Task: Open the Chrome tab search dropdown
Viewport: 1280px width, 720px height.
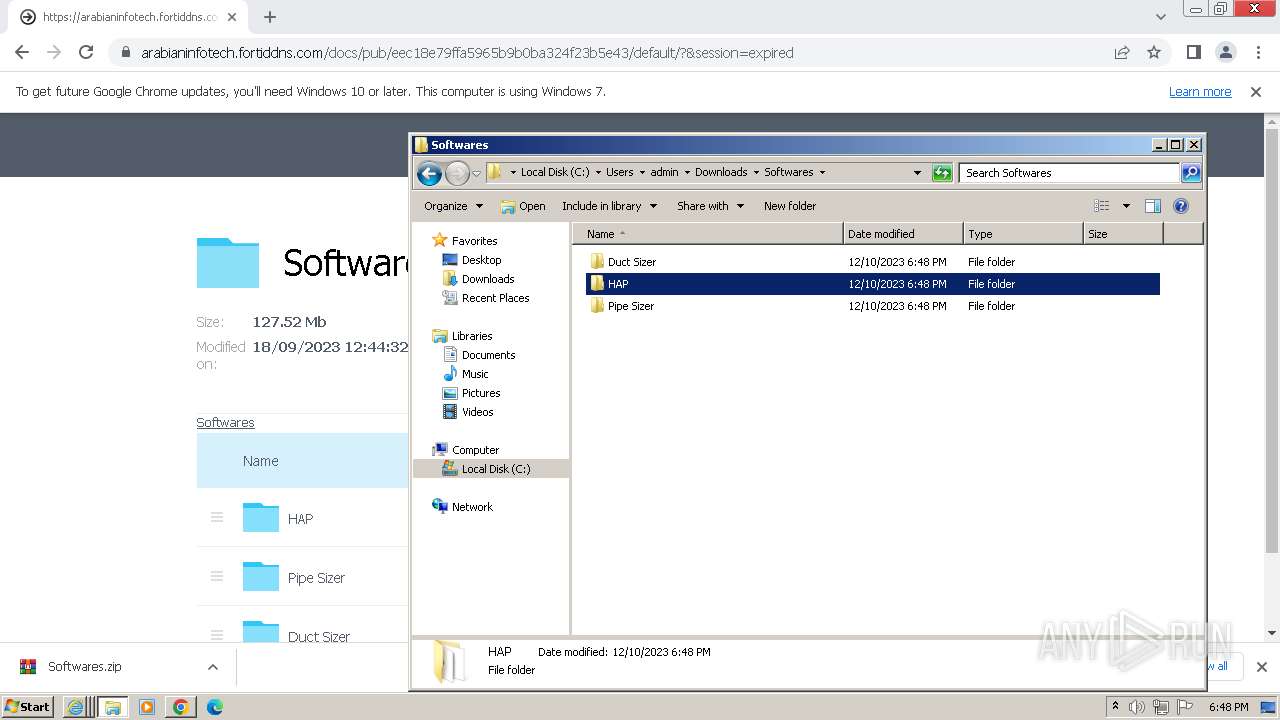Action: pos(1160,17)
